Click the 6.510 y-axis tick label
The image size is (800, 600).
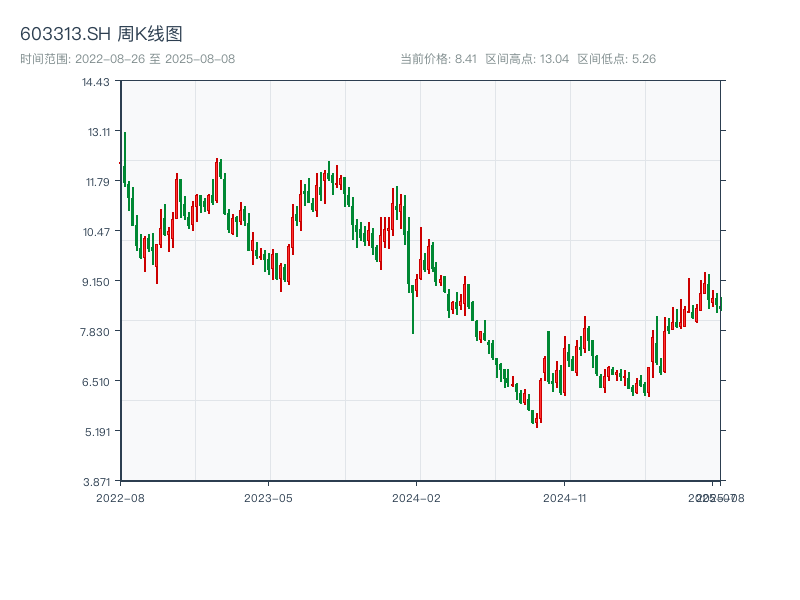pyautogui.click(x=96, y=382)
